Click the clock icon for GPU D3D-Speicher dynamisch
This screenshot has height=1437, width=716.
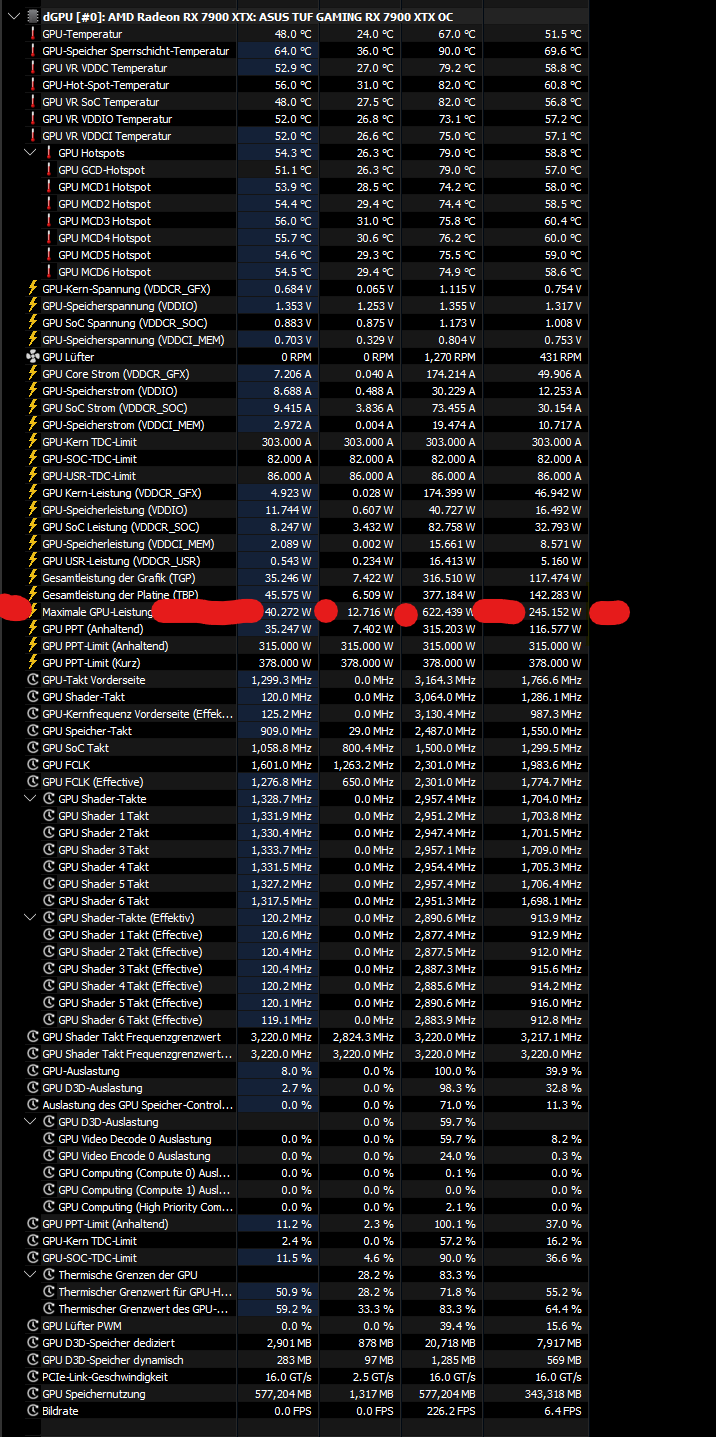click(x=33, y=1360)
